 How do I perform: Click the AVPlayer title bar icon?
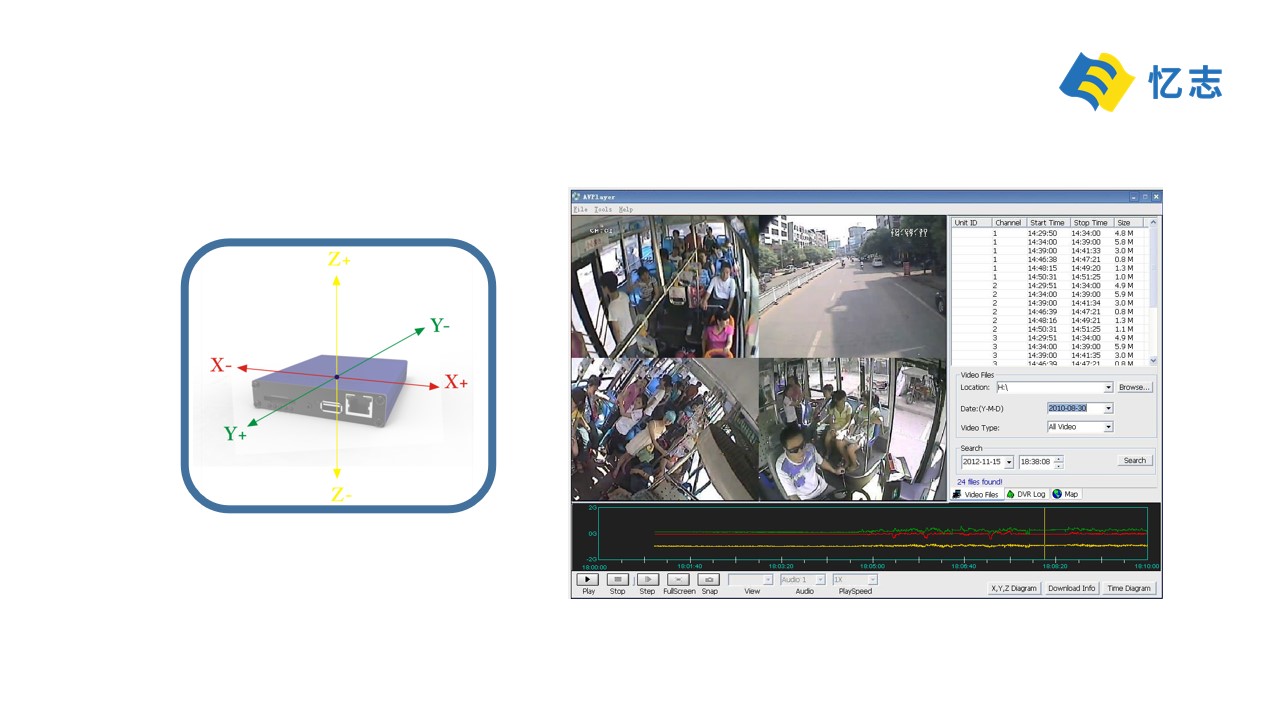[x=577, y=197]
